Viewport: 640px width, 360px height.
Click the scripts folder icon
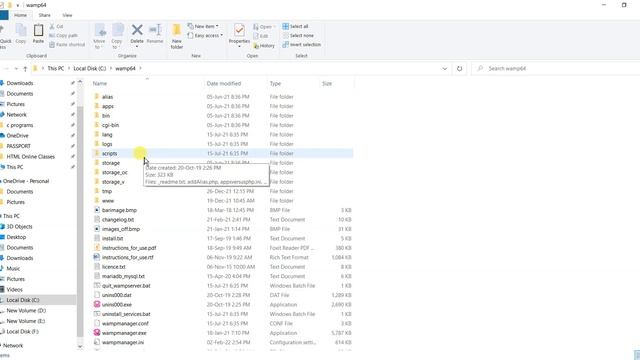pos(97,153)
